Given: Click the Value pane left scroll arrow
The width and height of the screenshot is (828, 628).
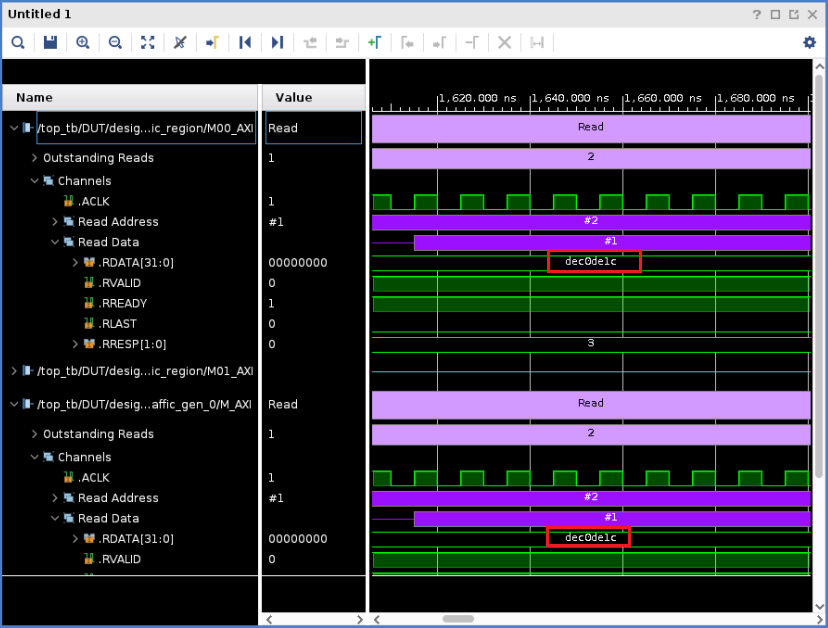Looking at the screenshot, I should 269,619.
